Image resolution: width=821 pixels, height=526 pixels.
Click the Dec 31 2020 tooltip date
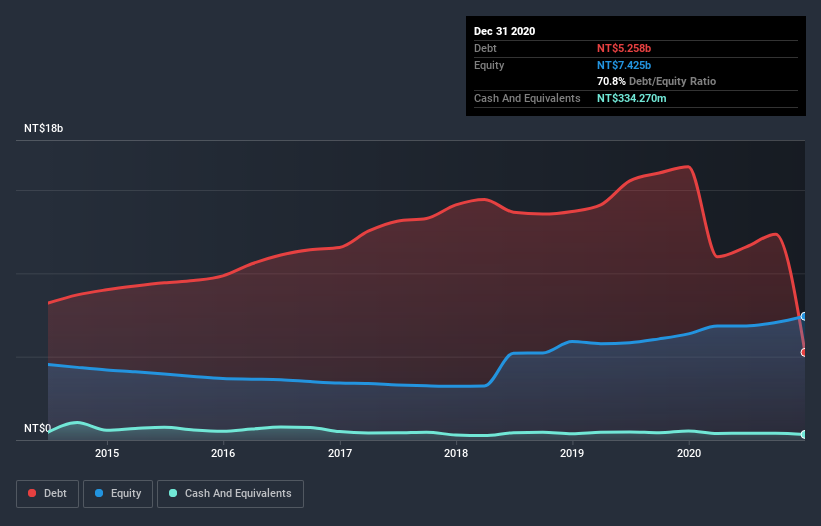click(x=505, y=31)
